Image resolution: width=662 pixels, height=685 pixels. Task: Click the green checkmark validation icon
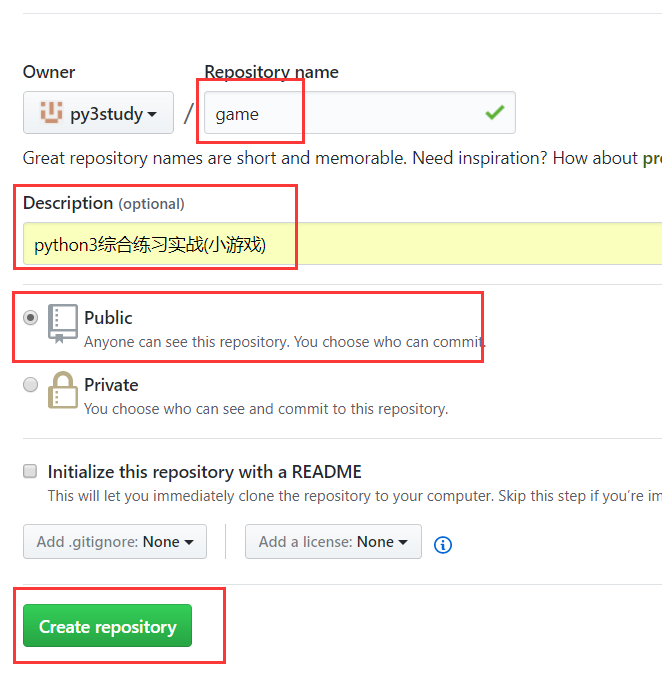point(495,113)
